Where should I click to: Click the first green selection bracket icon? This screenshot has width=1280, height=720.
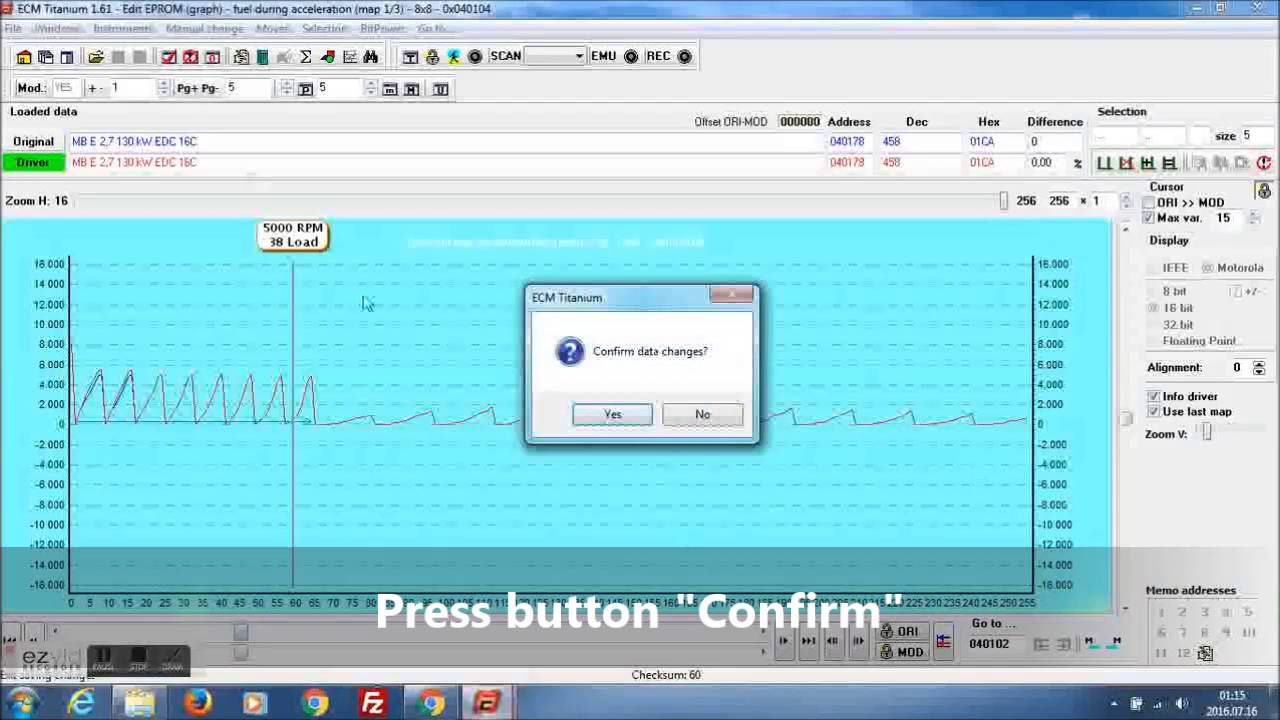(1104, 163)
